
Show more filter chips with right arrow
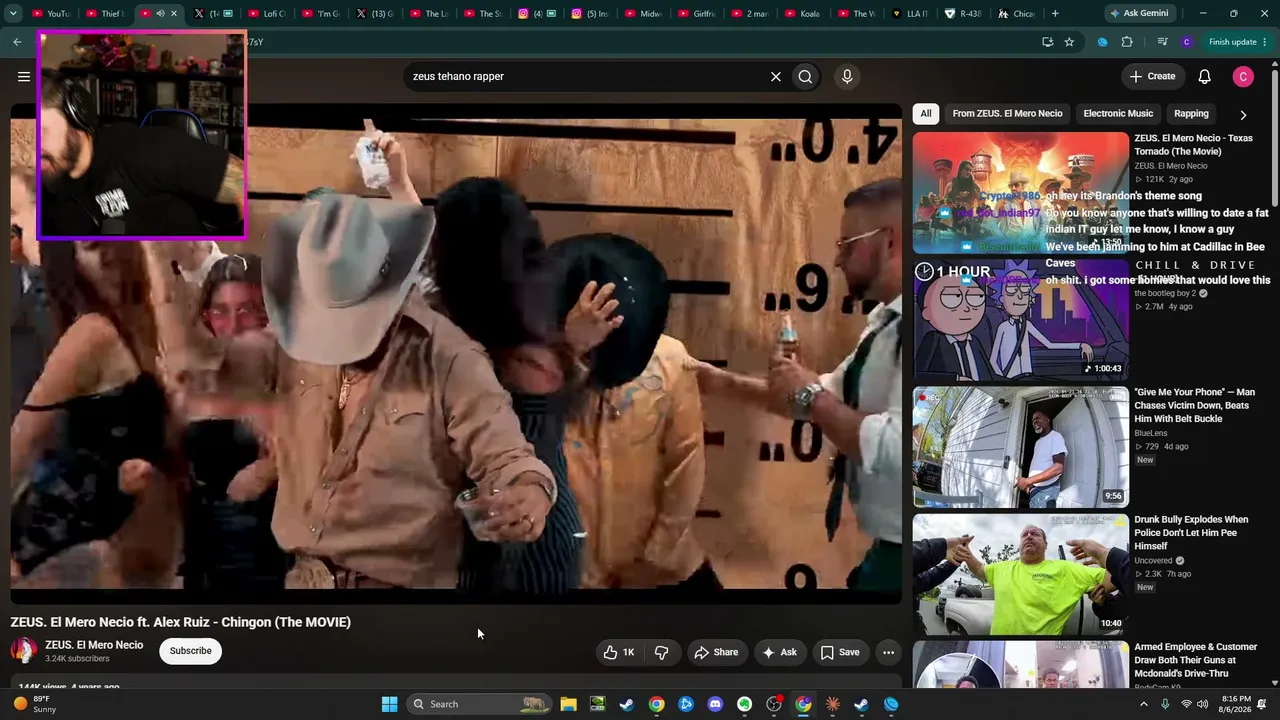click(x=1243, y=114)
